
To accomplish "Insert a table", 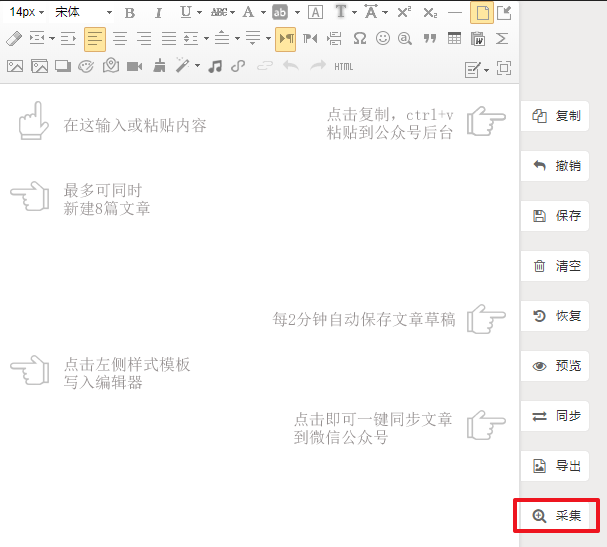I will pos(454,38).
